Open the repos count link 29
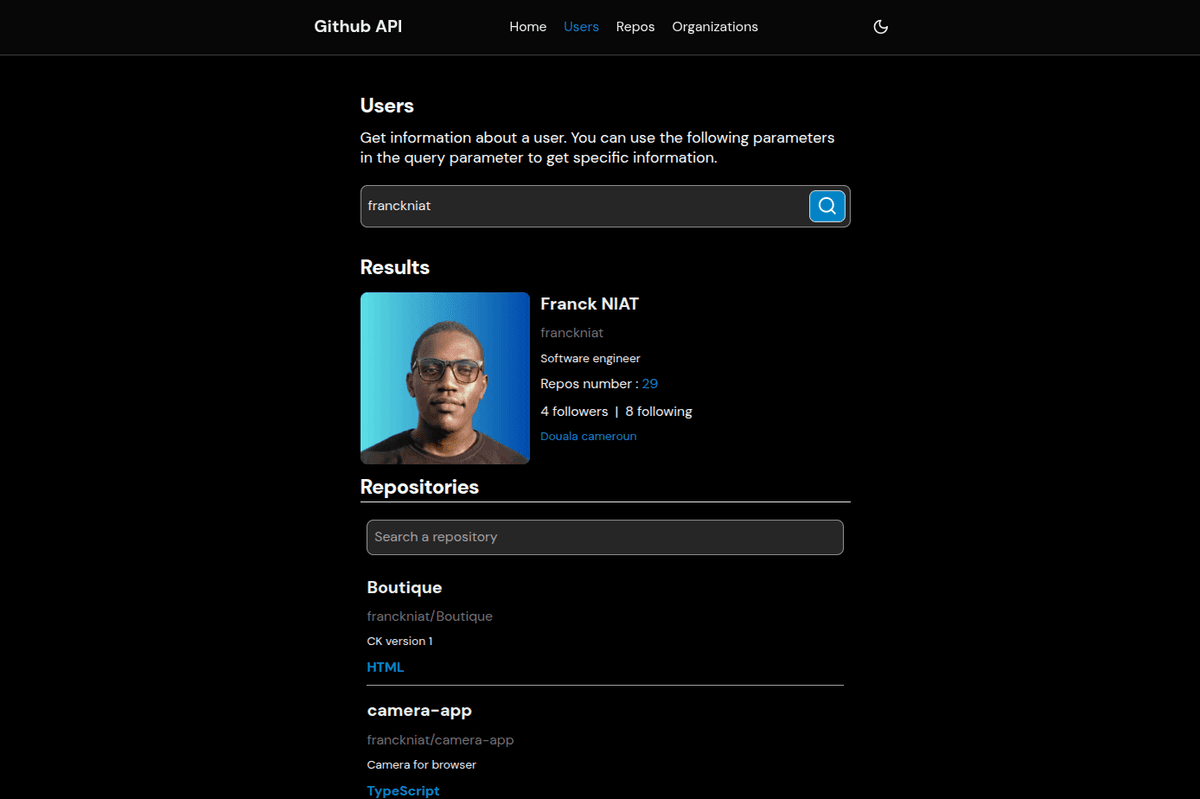 pyautogui.click(x=650, y=384)
